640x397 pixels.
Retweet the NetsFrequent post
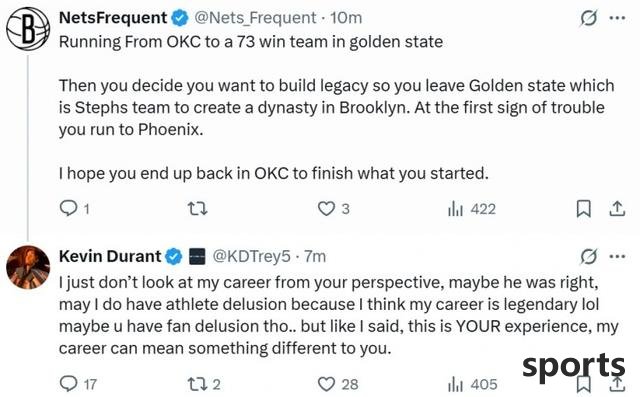[198, 209]
